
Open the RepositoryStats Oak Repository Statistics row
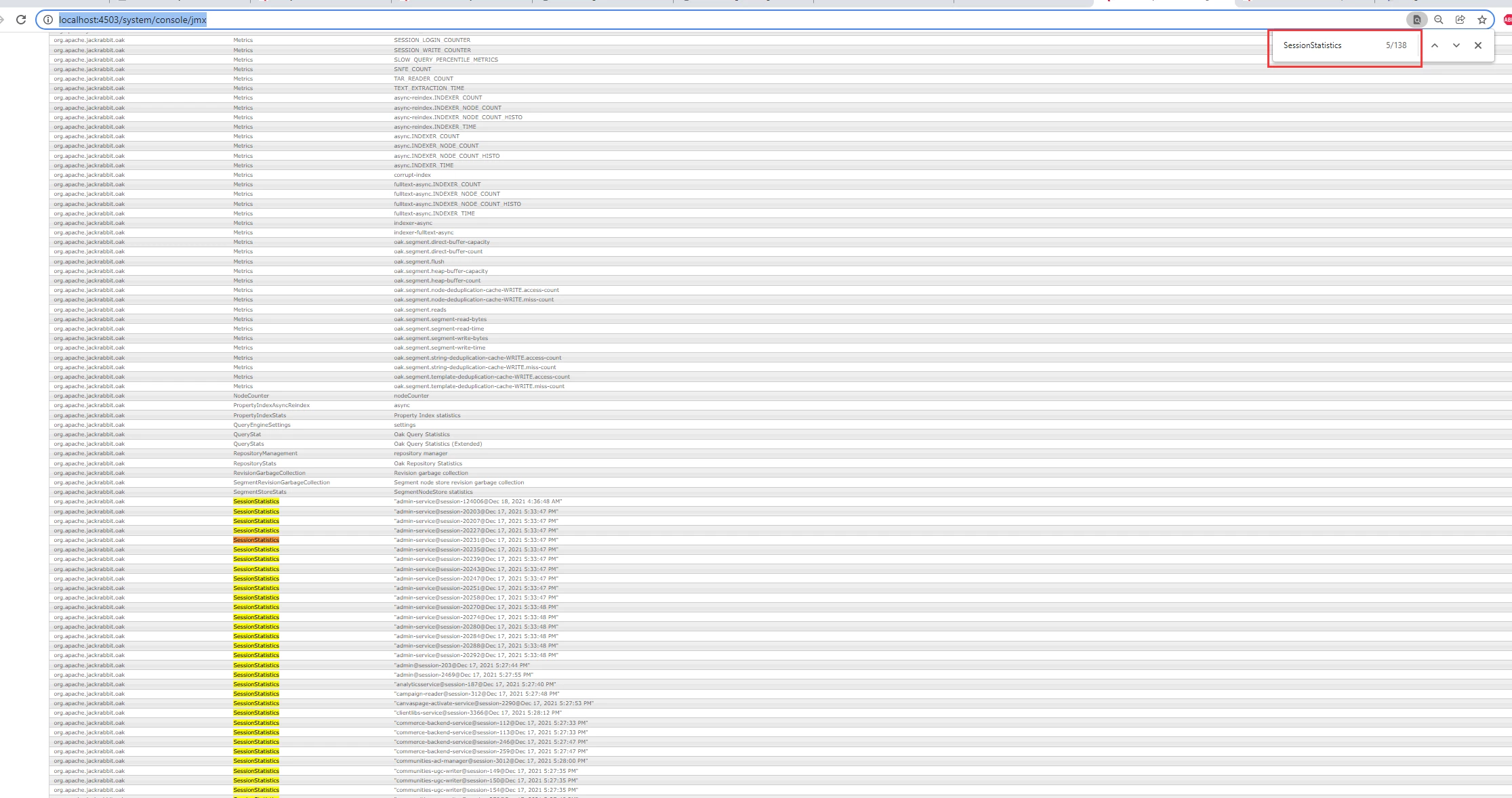click(255, 463)
